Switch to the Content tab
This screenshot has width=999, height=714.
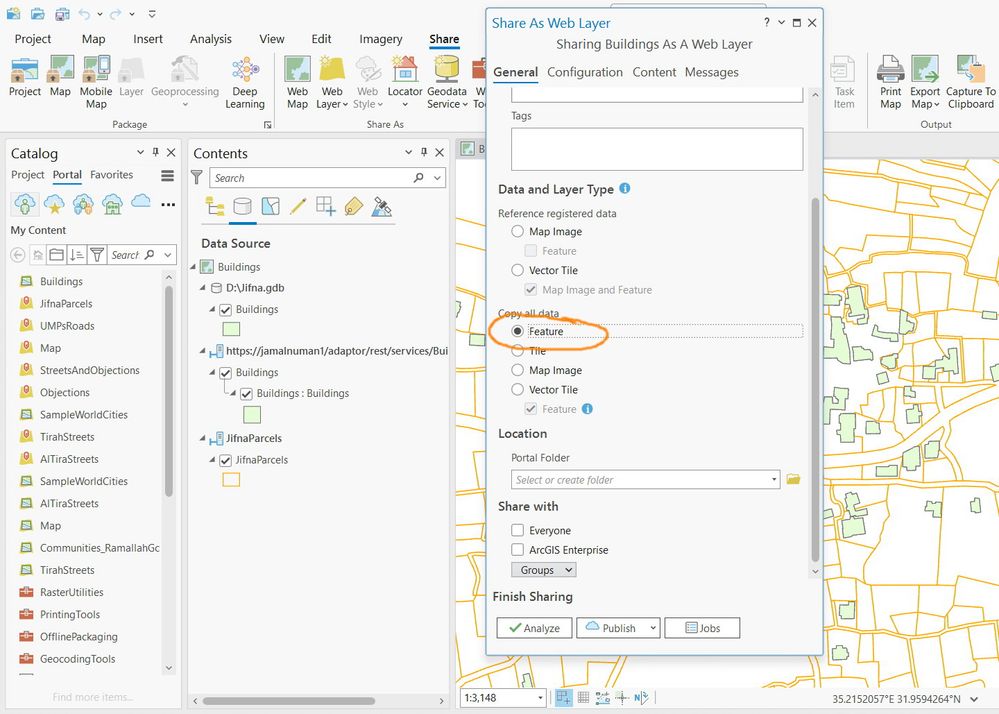tap(654, 72)
